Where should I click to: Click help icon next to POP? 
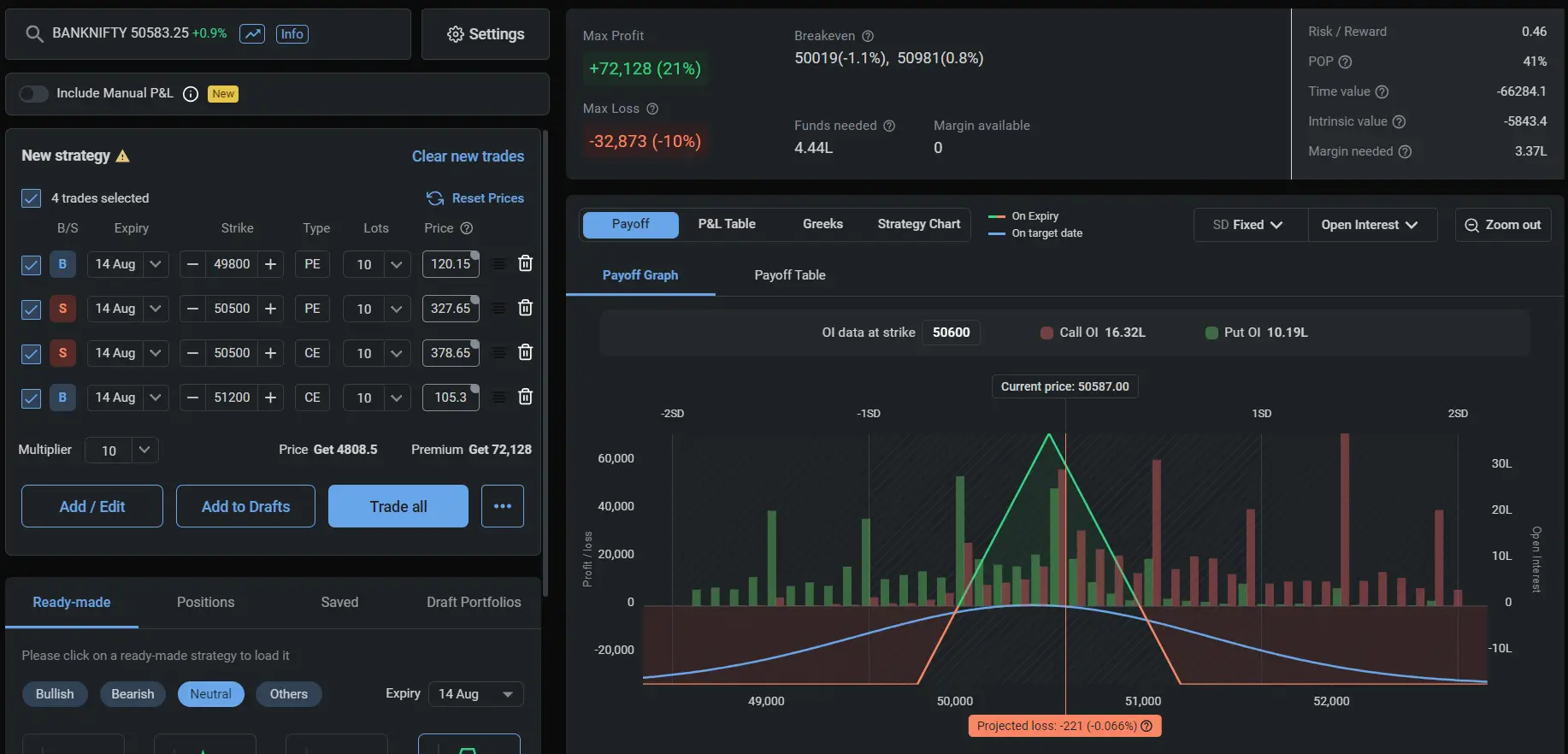(x=1345, y=62)
